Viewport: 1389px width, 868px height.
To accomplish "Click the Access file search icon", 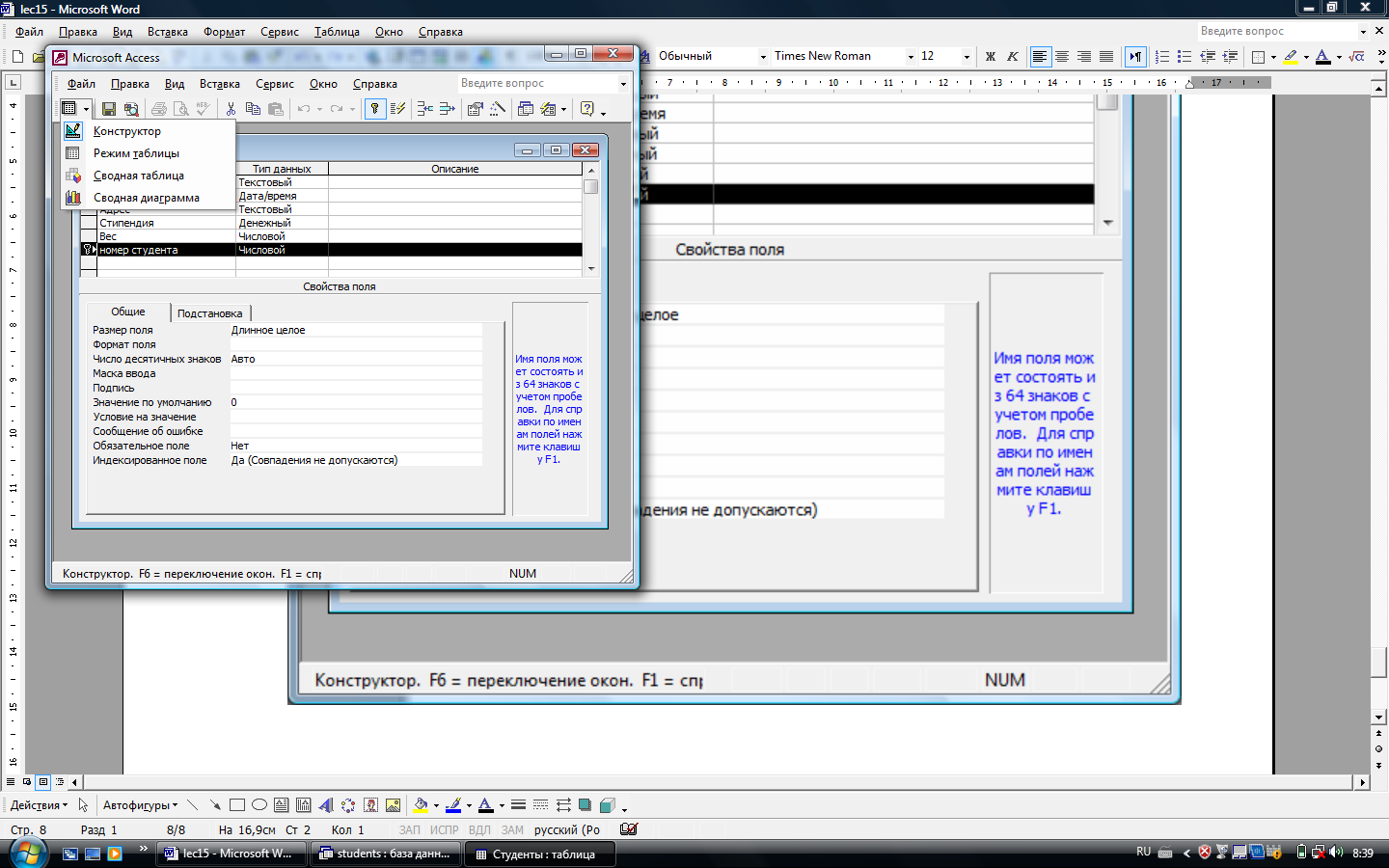I will pos(131,109).
